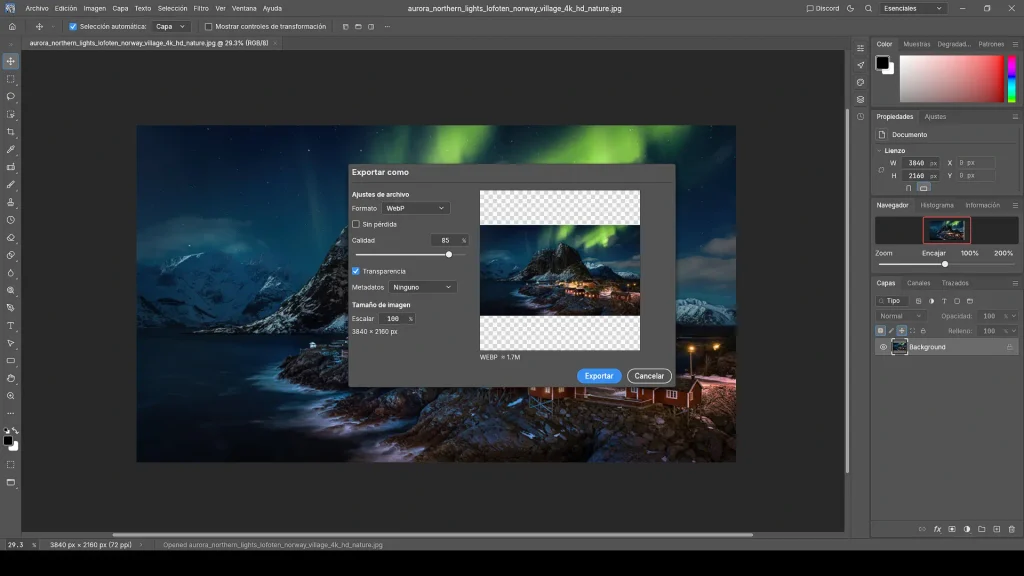1024x576 pixels.
Task: Pick the Eyedropper tool
Action: [10, 150]
